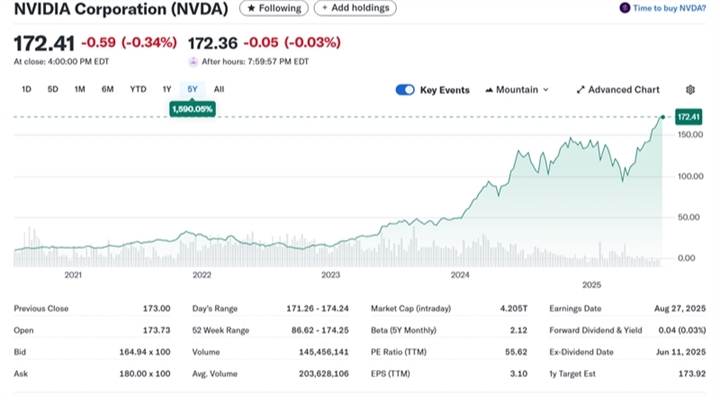Click the Following button
The height and width of the screenshot is (396, 720).
(274, 8)
